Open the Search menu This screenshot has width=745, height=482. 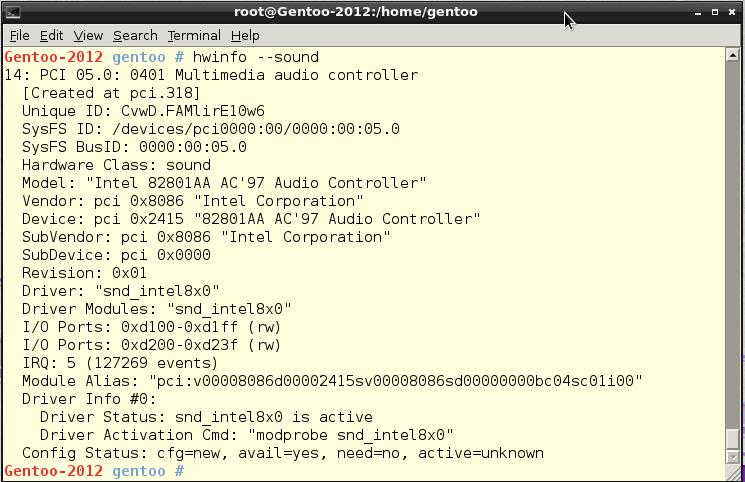135,36
